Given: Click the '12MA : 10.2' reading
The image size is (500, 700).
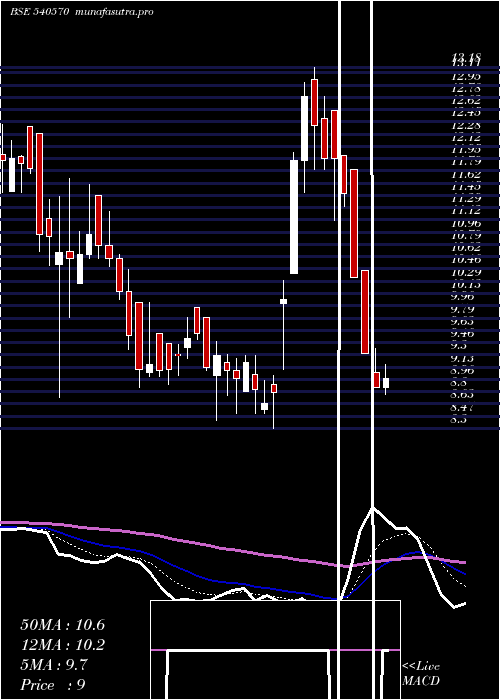Looking at the screenshot, I should click(62, 645).
